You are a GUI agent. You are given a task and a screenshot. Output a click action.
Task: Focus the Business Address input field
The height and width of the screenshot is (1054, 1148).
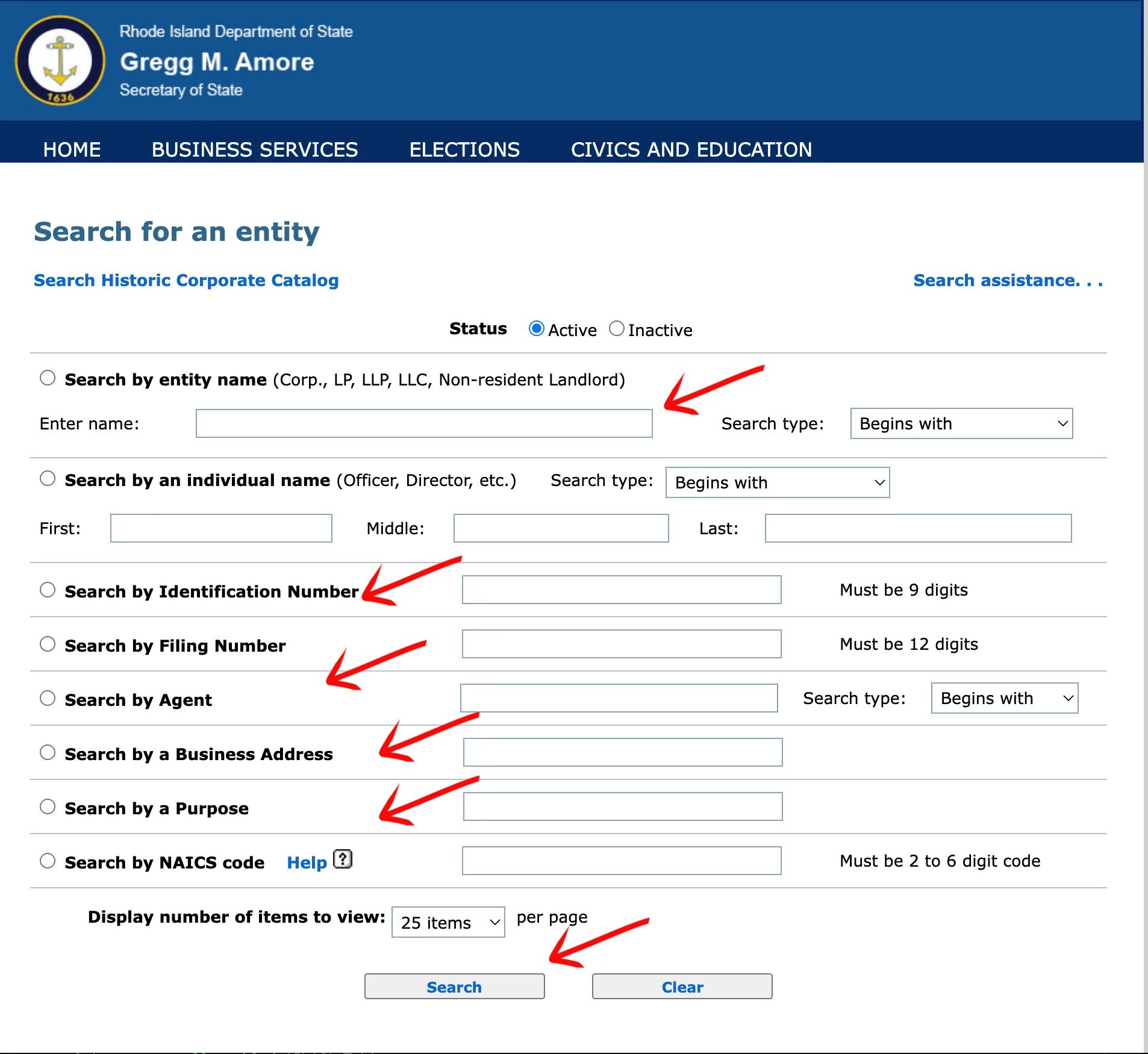pos(623,752)
